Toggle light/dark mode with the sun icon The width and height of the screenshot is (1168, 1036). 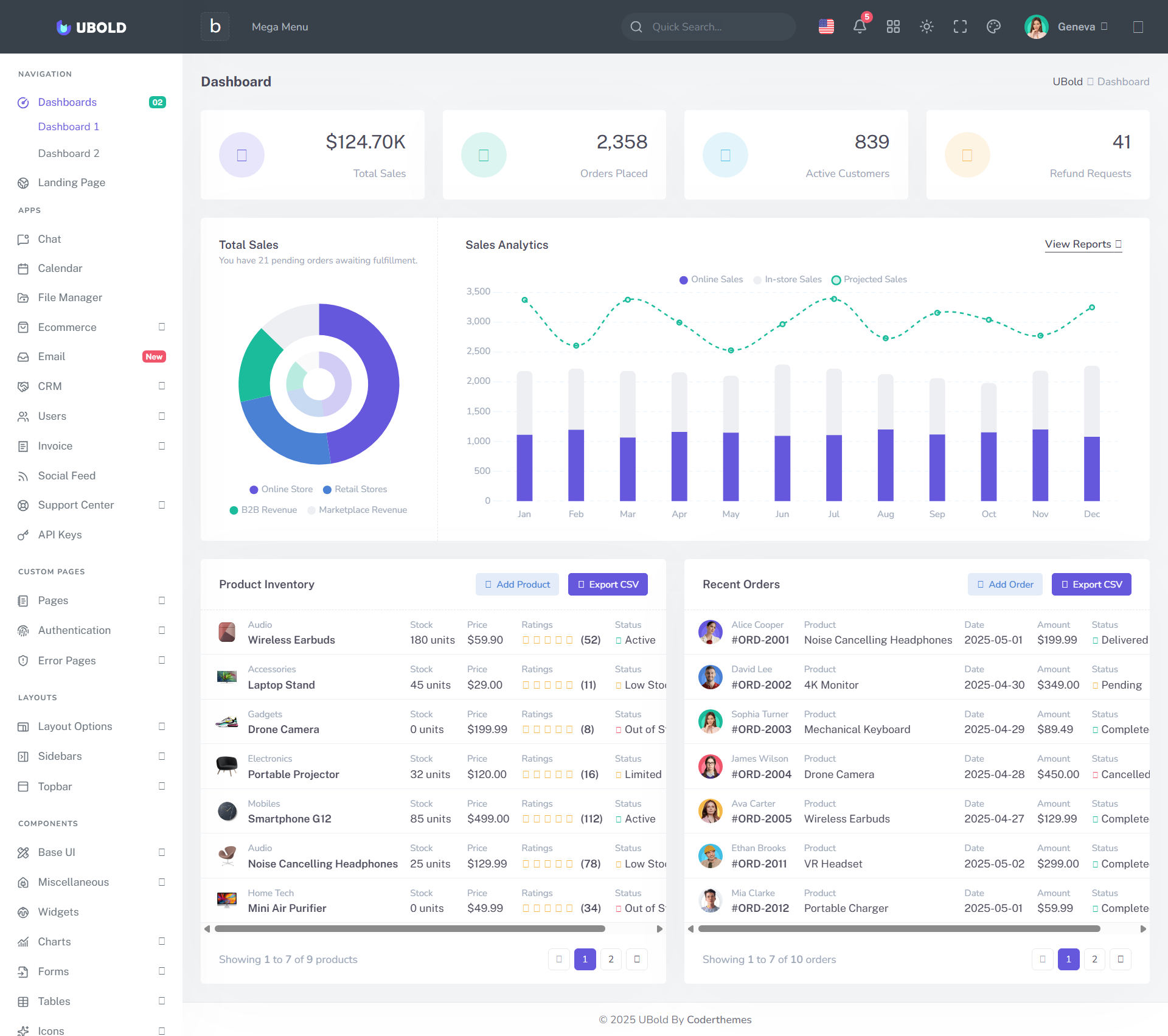point(926,26)
